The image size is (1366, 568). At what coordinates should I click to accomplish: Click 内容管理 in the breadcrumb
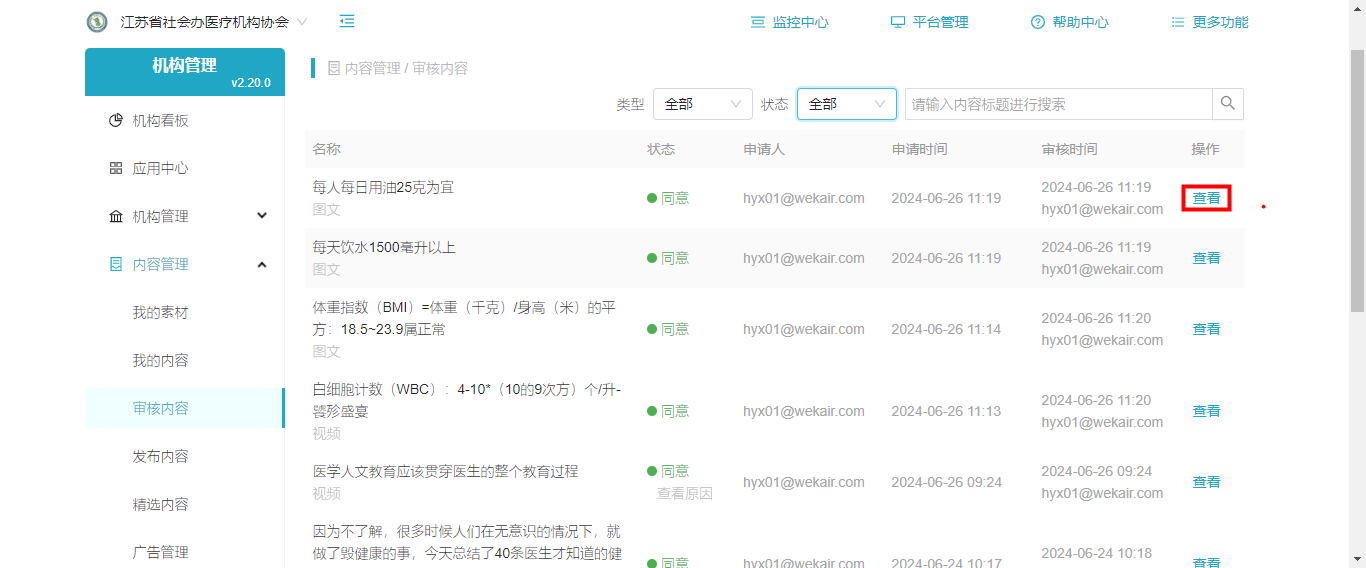click(372, 69)
